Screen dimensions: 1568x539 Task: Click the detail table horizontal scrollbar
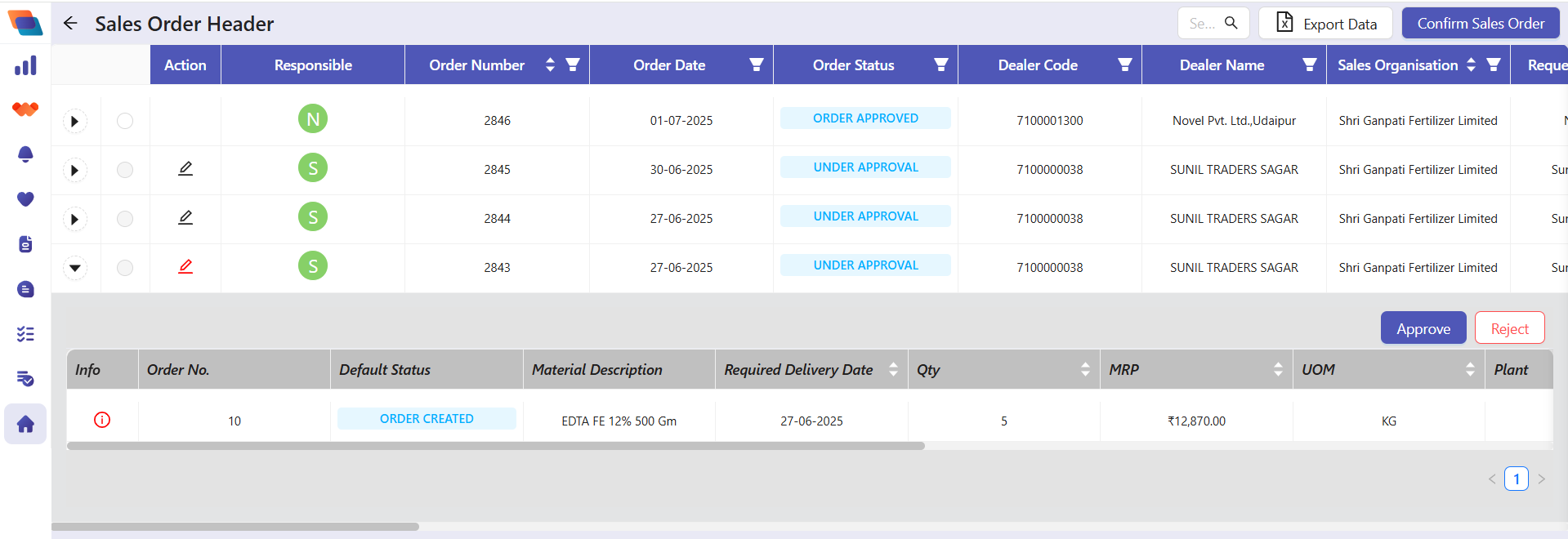click(x=496, y=446)
